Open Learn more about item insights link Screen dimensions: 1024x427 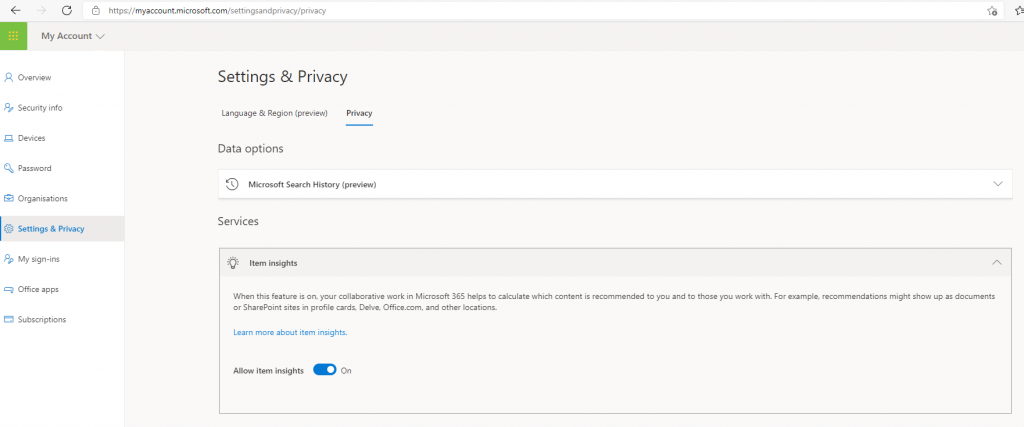pos(290,332)
